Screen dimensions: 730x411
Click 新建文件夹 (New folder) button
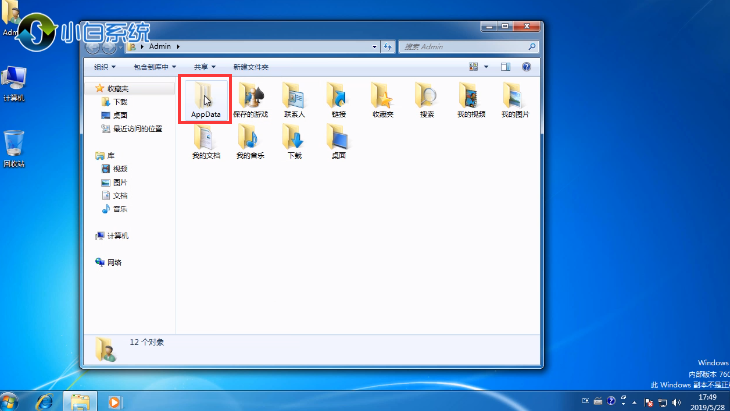coord(251,66)
